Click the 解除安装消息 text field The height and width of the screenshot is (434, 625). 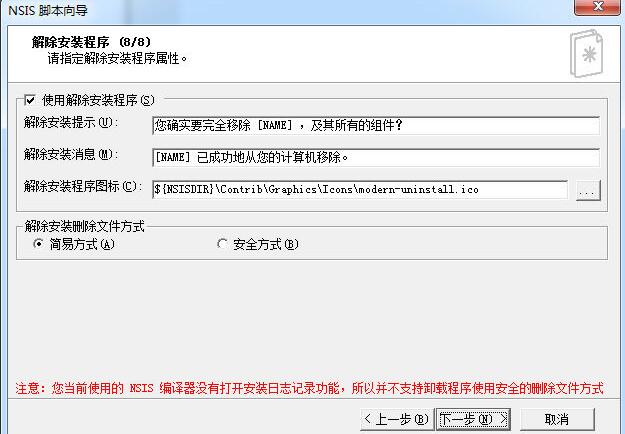[375, 157]
